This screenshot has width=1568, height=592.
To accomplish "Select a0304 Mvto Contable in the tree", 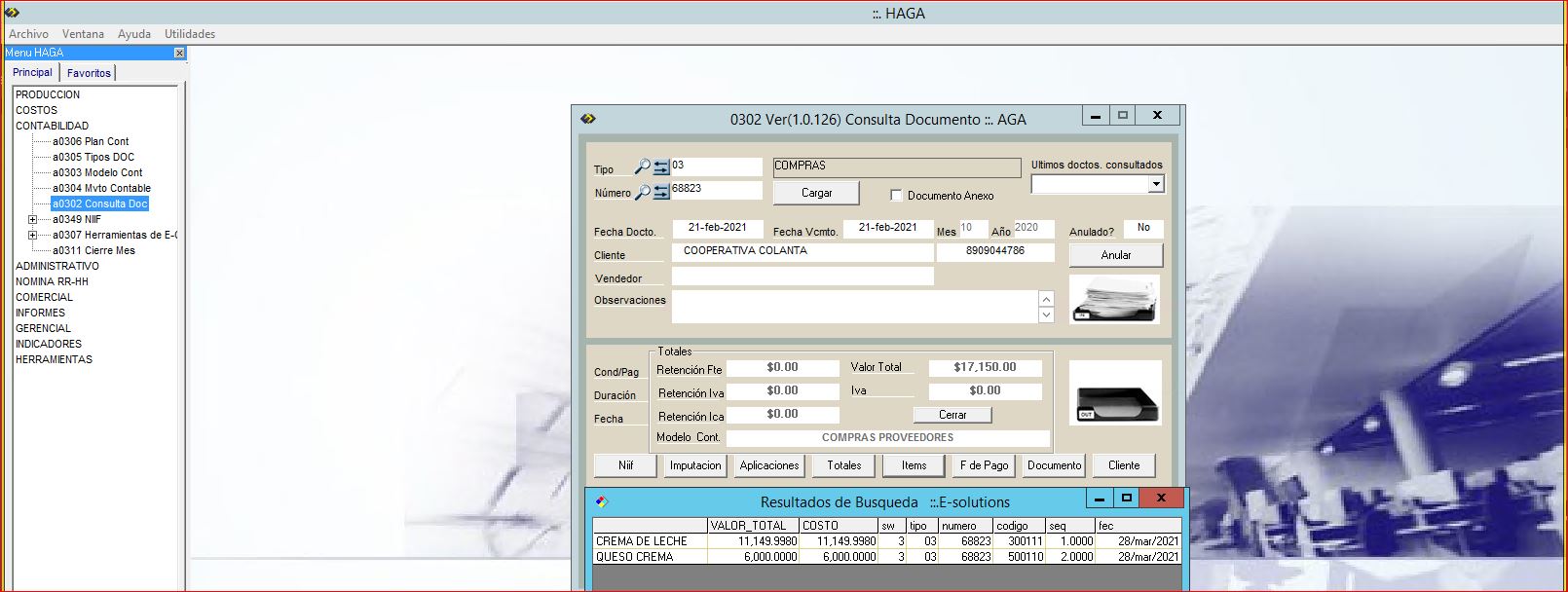I will pos(101,188).
